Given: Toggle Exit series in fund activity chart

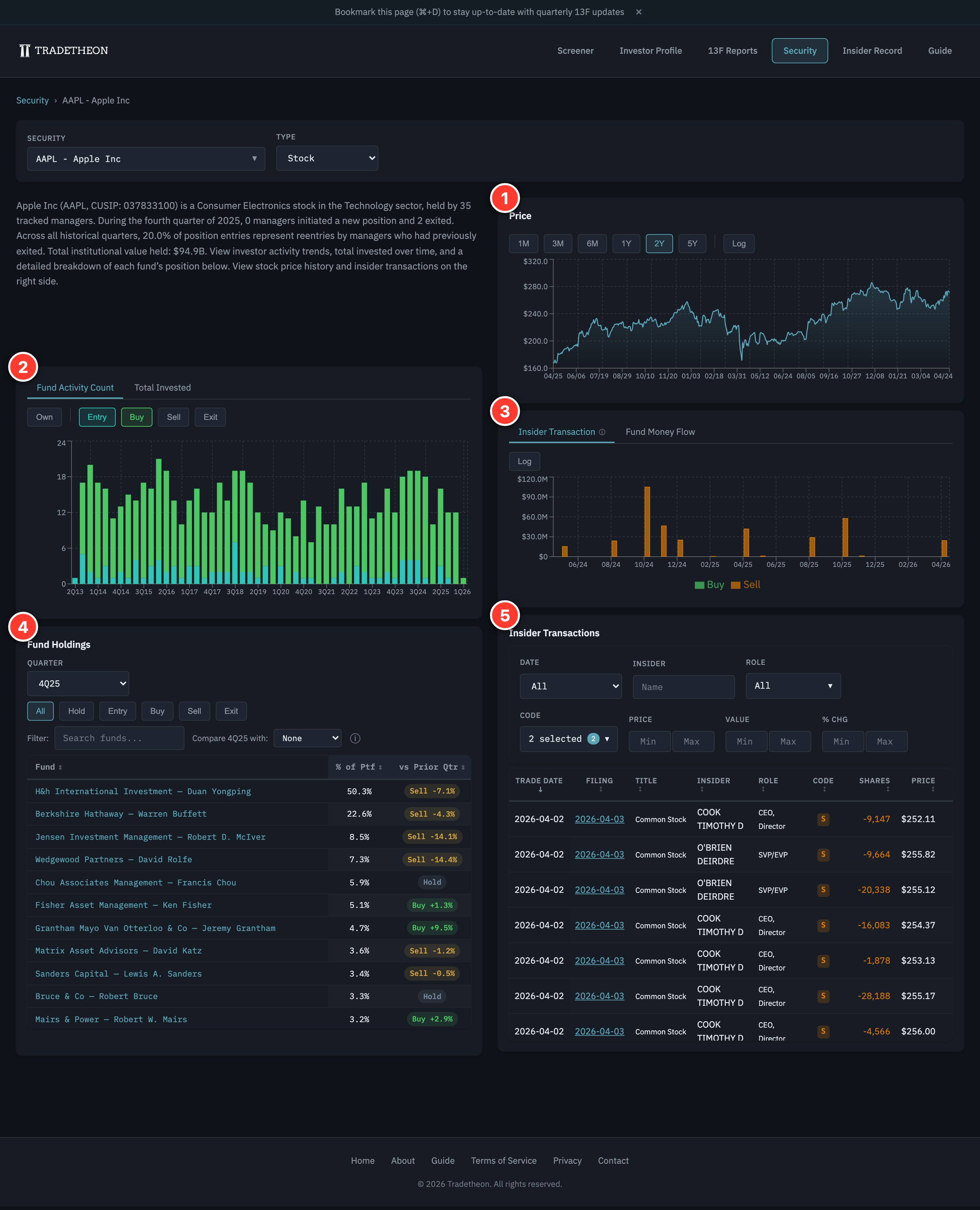Looking at the screenshot, I should (x=210, y=417).
